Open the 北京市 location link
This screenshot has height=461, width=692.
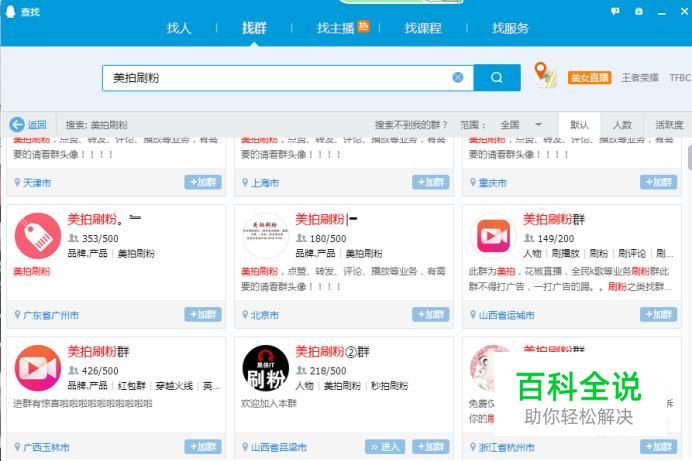tap(265, 315)
